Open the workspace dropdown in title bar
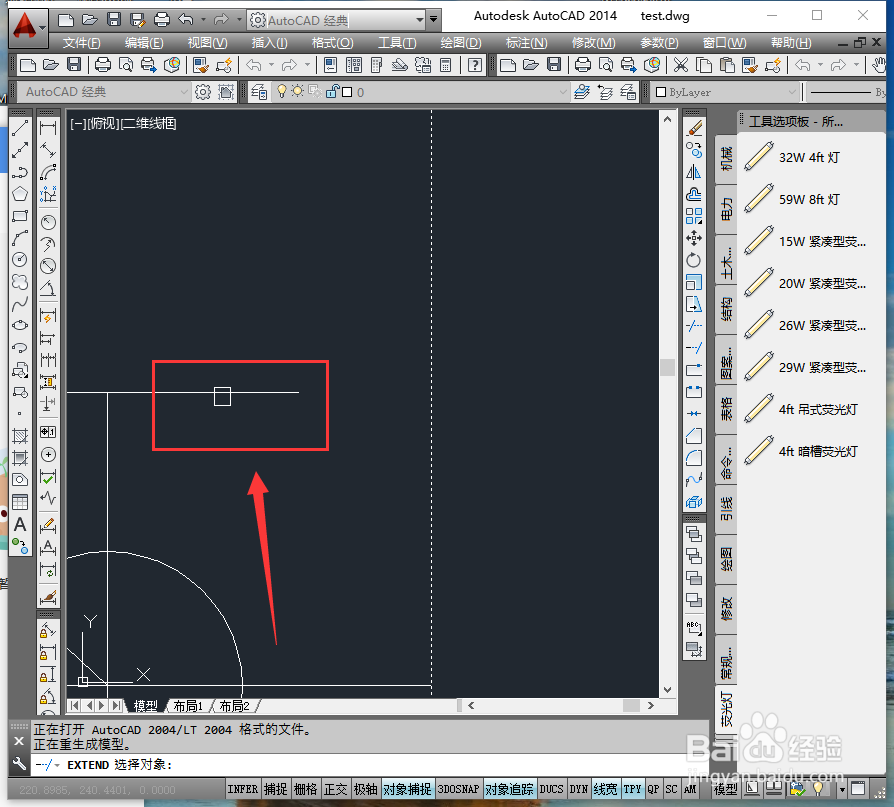The height and width of the screenshot is (807, 894). pos(420,20)
